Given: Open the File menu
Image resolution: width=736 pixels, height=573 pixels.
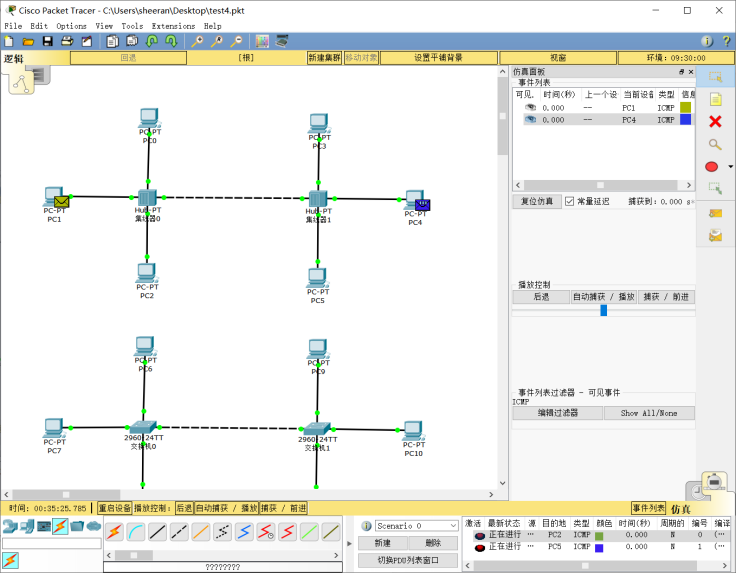Looking at the screenshot, I should point(13,26).
